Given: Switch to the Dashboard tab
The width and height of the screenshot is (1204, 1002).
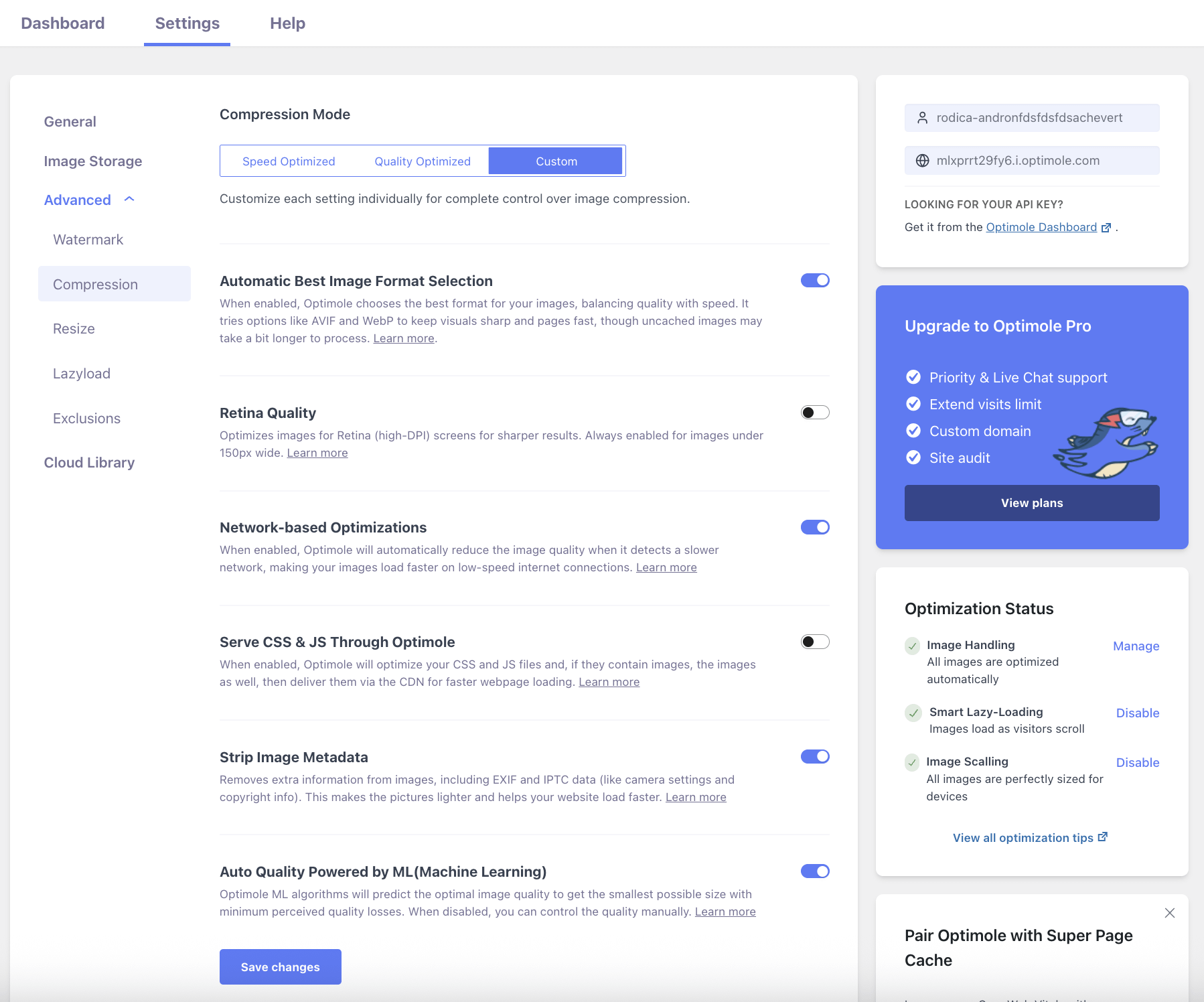Looking at the screenshot, I should tap(63, 23).
